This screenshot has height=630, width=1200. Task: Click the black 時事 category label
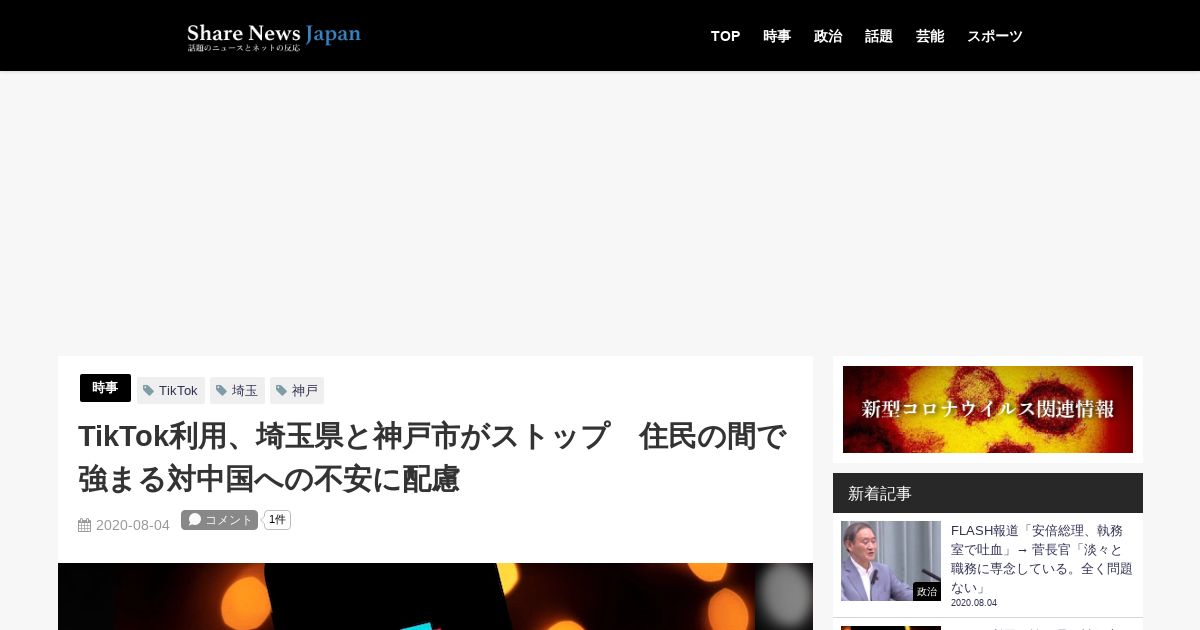click(105, 388)
